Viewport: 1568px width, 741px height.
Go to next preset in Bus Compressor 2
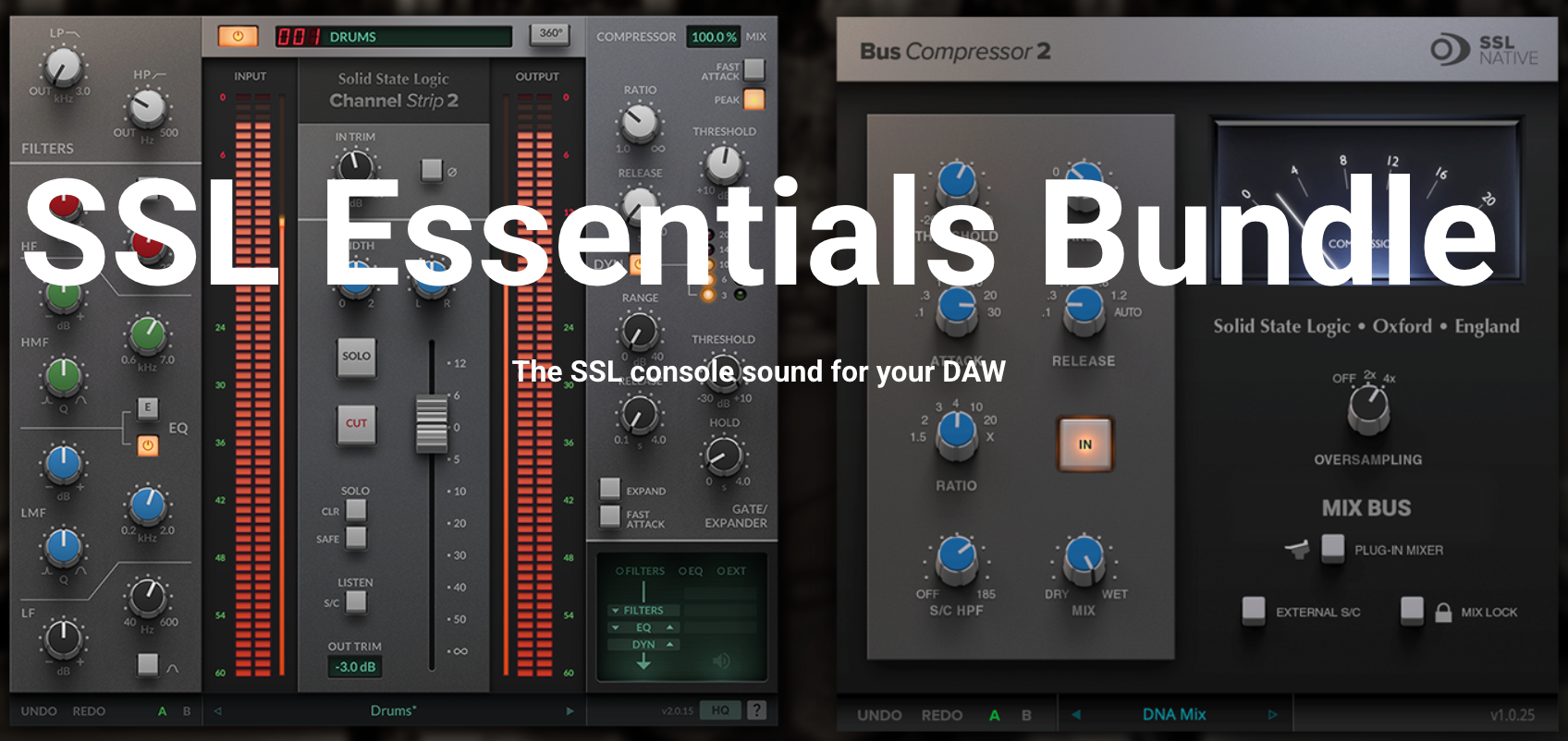click(x=1272, y=714)
